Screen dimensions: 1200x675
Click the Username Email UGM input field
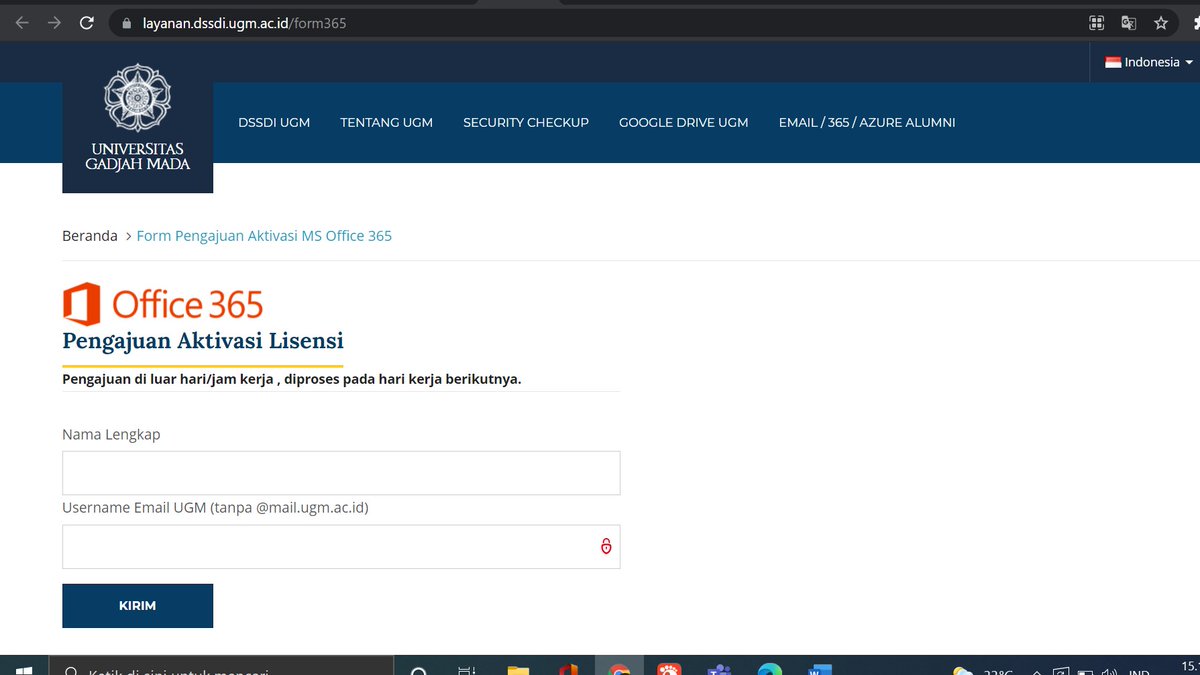pyautogui.click(x=341, y=547)
